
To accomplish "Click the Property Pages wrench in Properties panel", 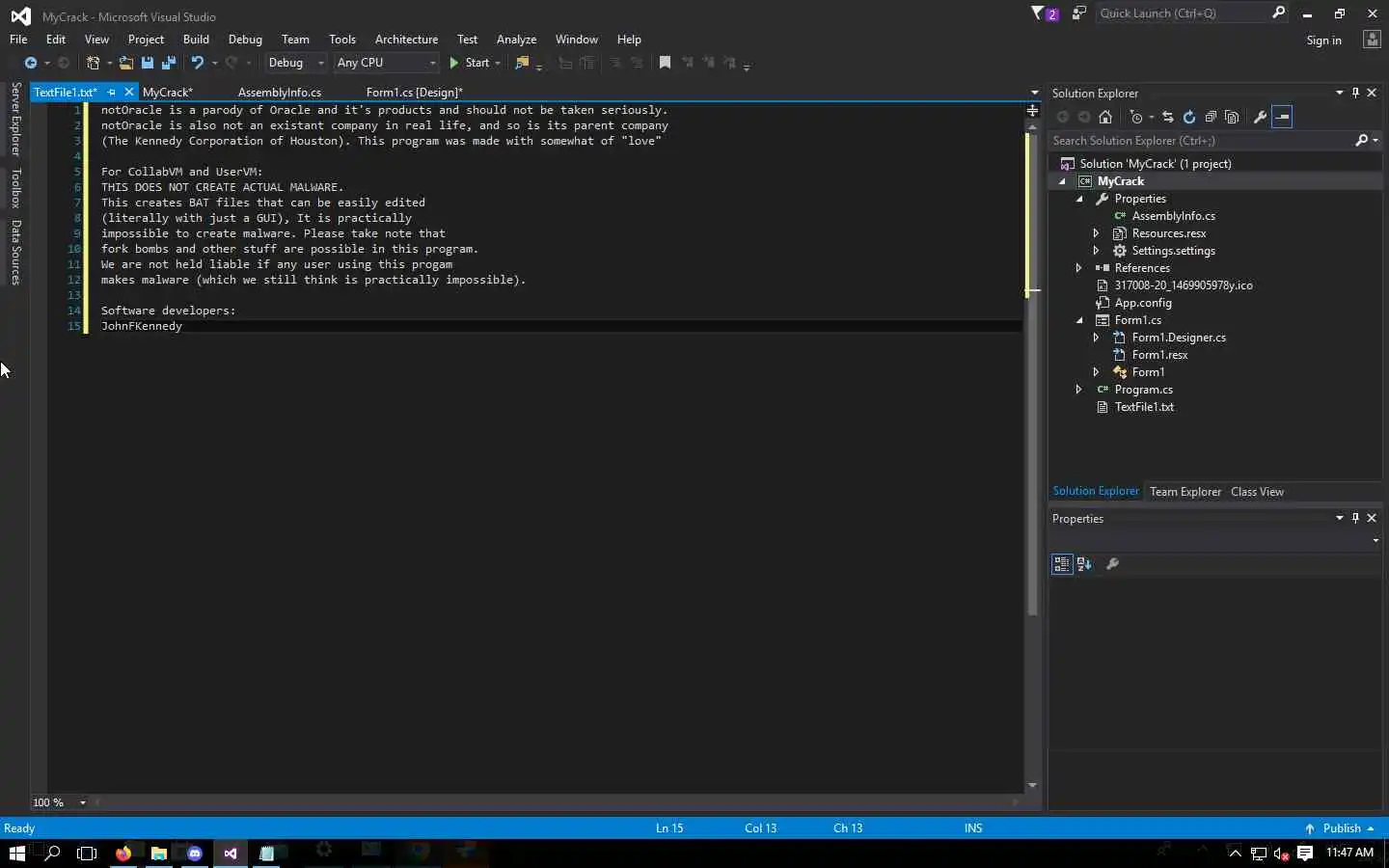I will pyautogui.click(x=1112, y=564).
